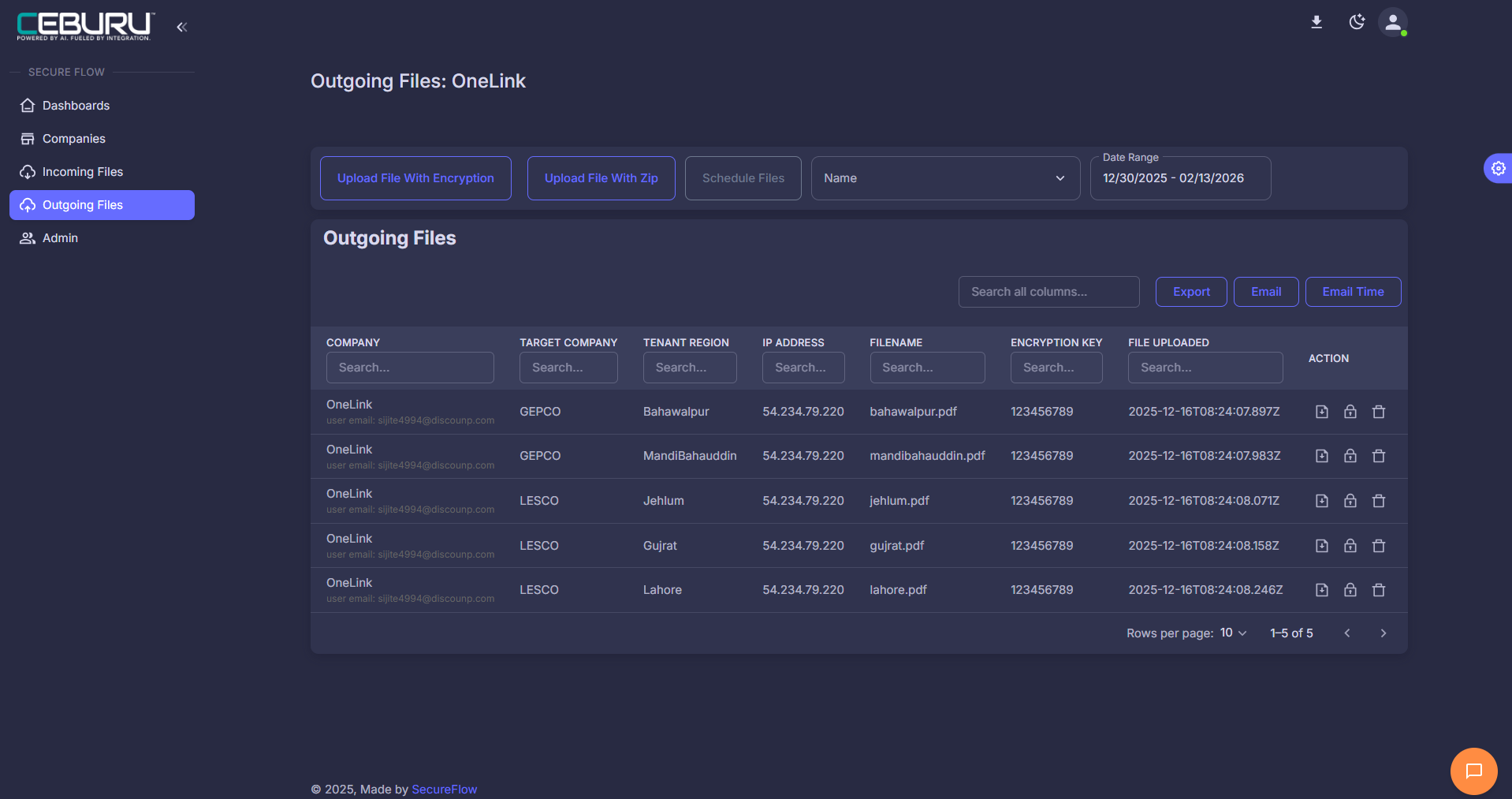
Task: Click the file download icon for mandibahauddin.pdf
Action: (1322, 456)
